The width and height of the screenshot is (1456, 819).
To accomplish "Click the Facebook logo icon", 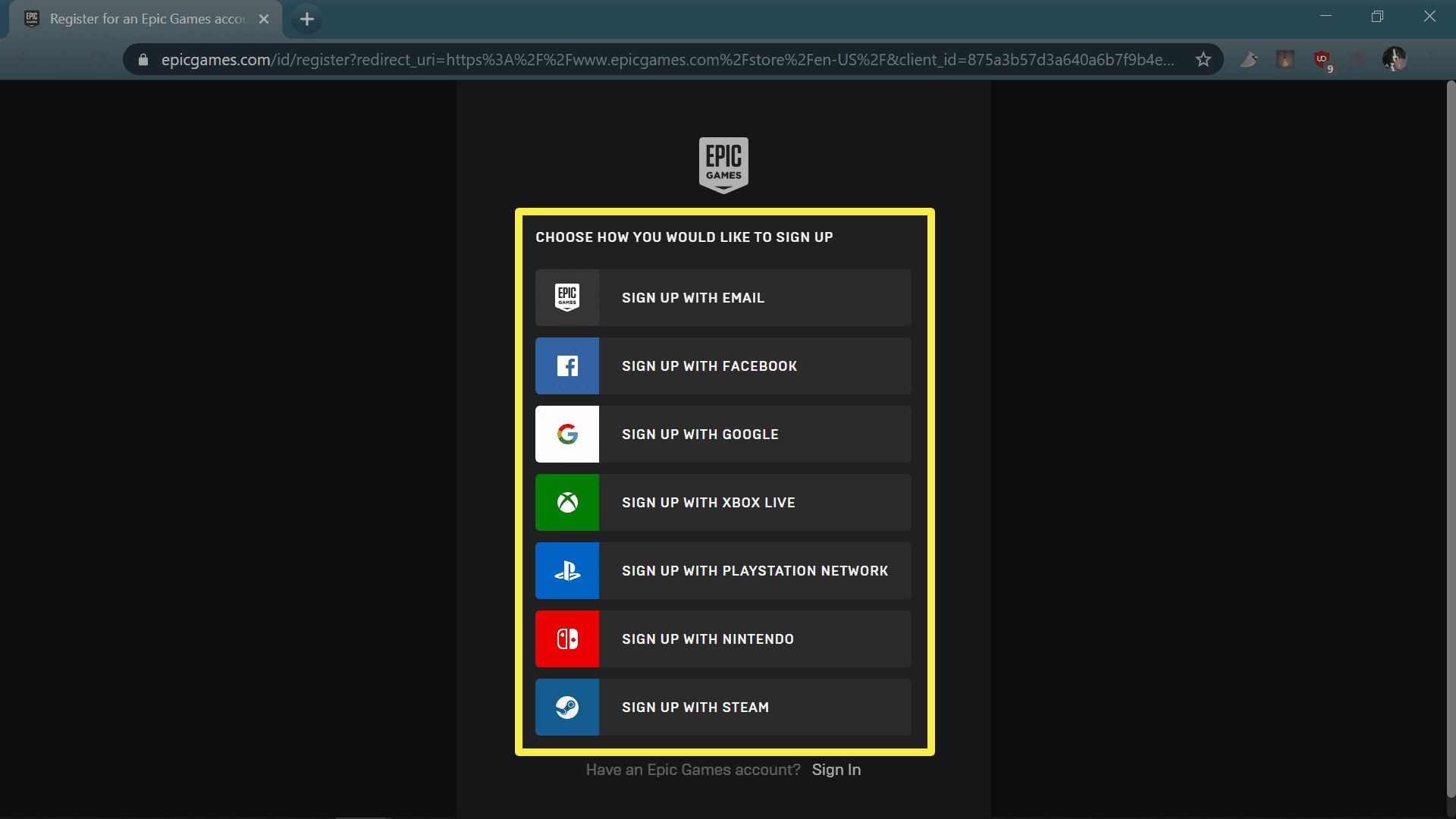I will 567,366.
